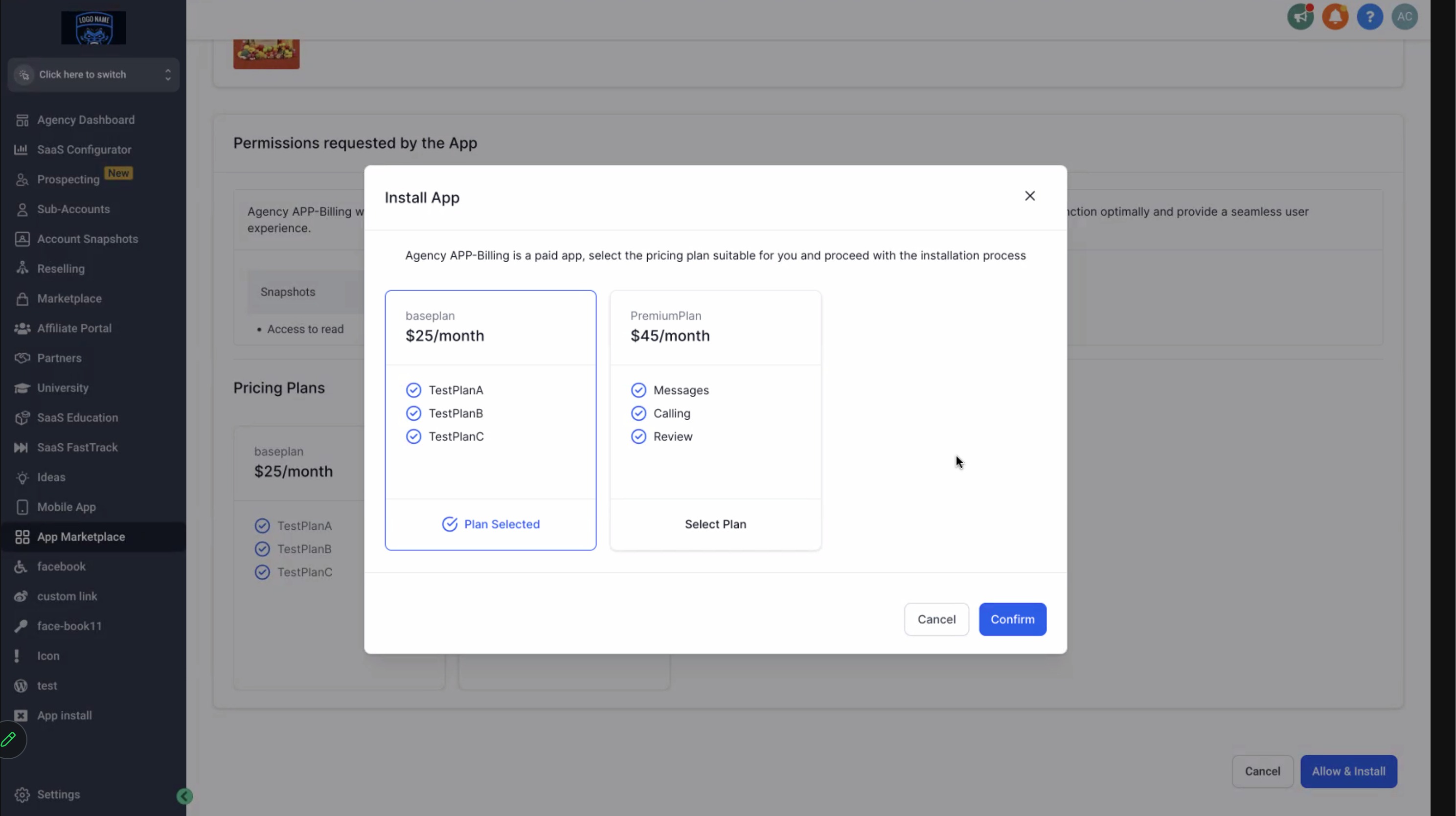Open the AC user avatar menu

point(1404,17)
